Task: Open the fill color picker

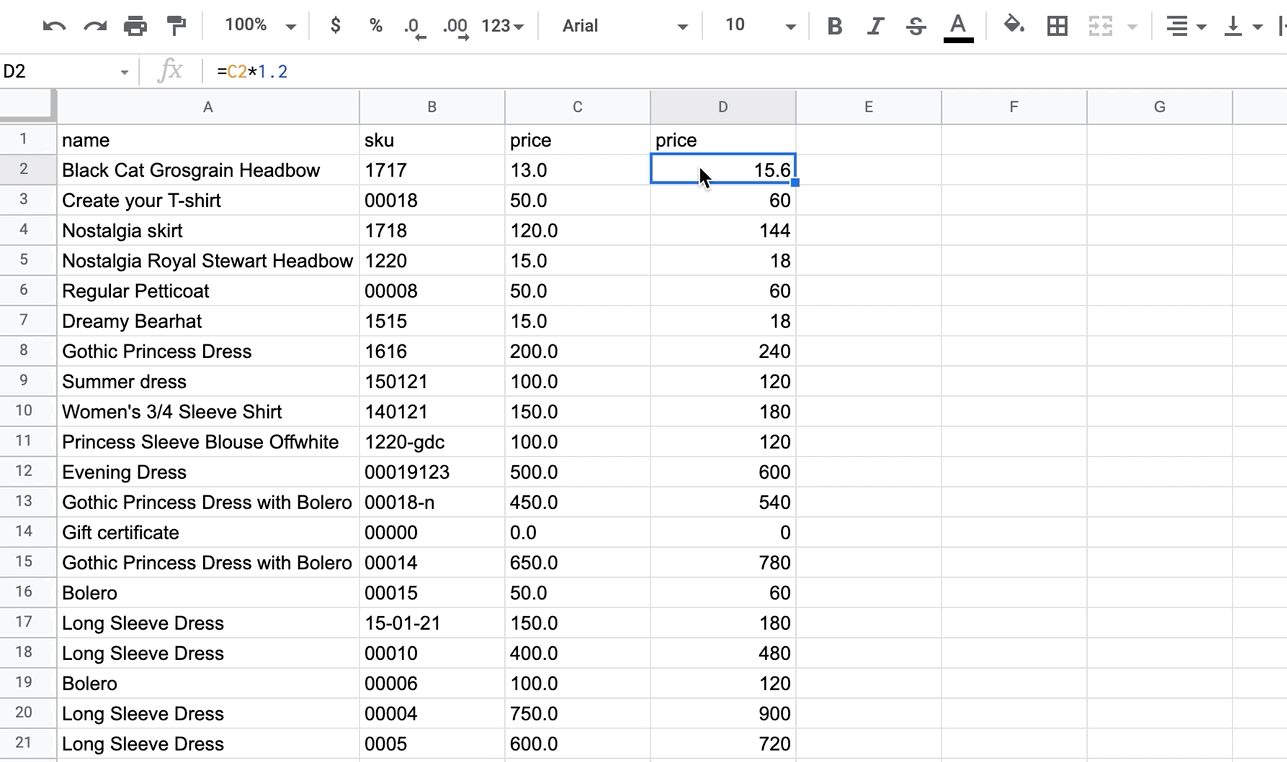Action: pos(1014,26)
